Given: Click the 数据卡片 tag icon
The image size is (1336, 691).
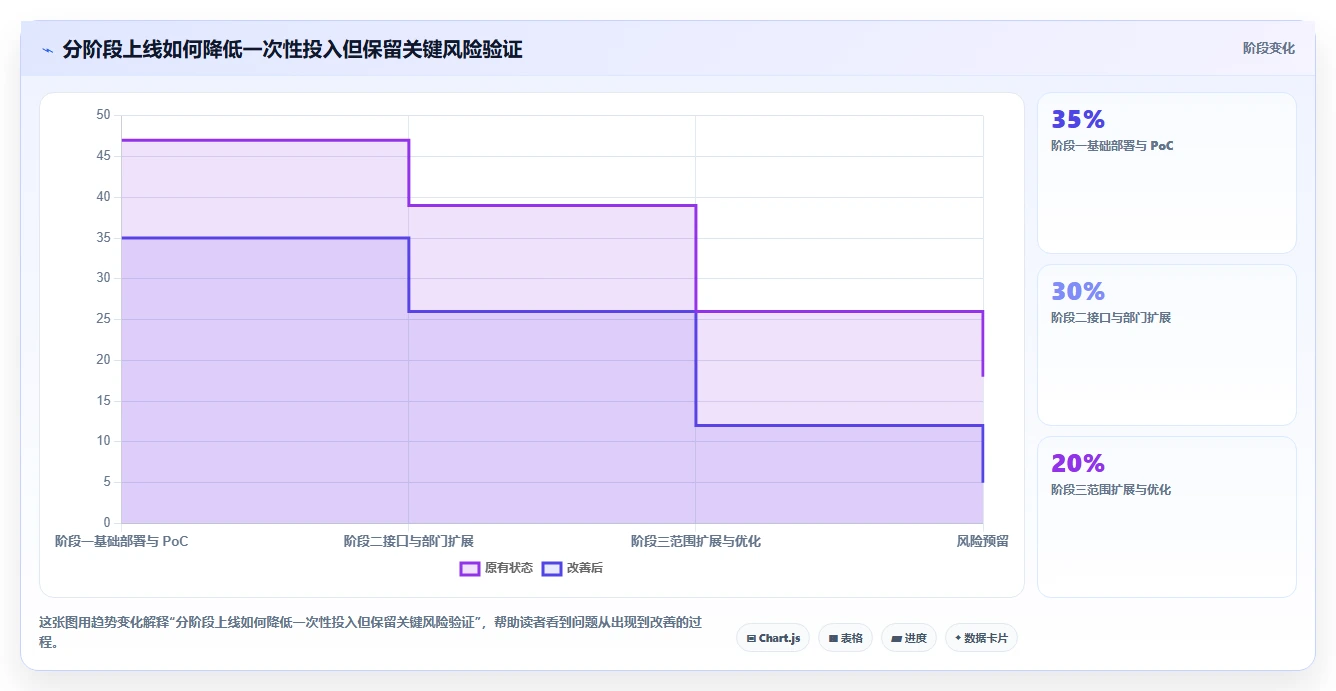Looking at the screenshot, I should (958, 638).
